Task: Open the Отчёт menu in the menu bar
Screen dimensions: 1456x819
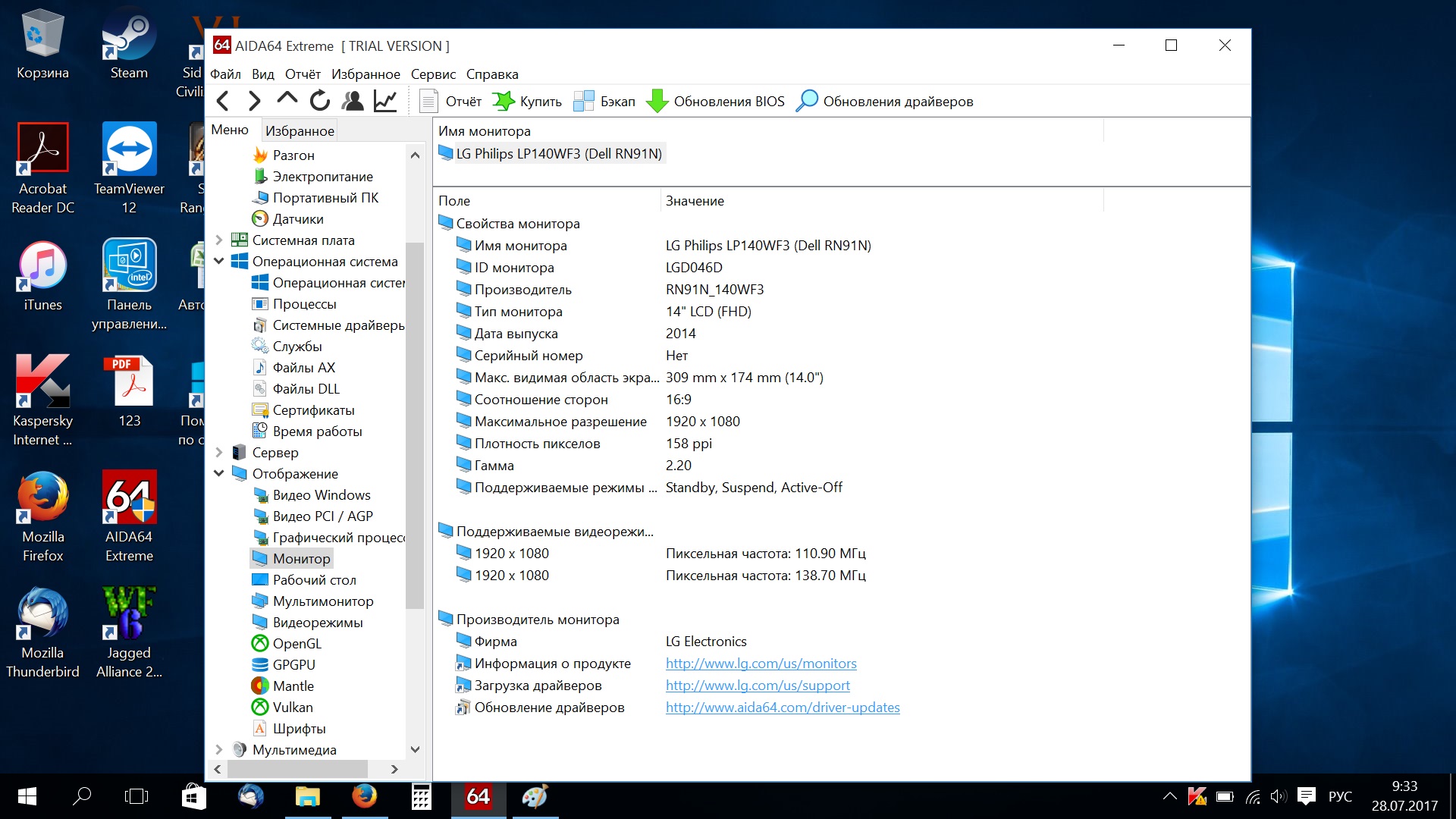Action: point(303,74)
